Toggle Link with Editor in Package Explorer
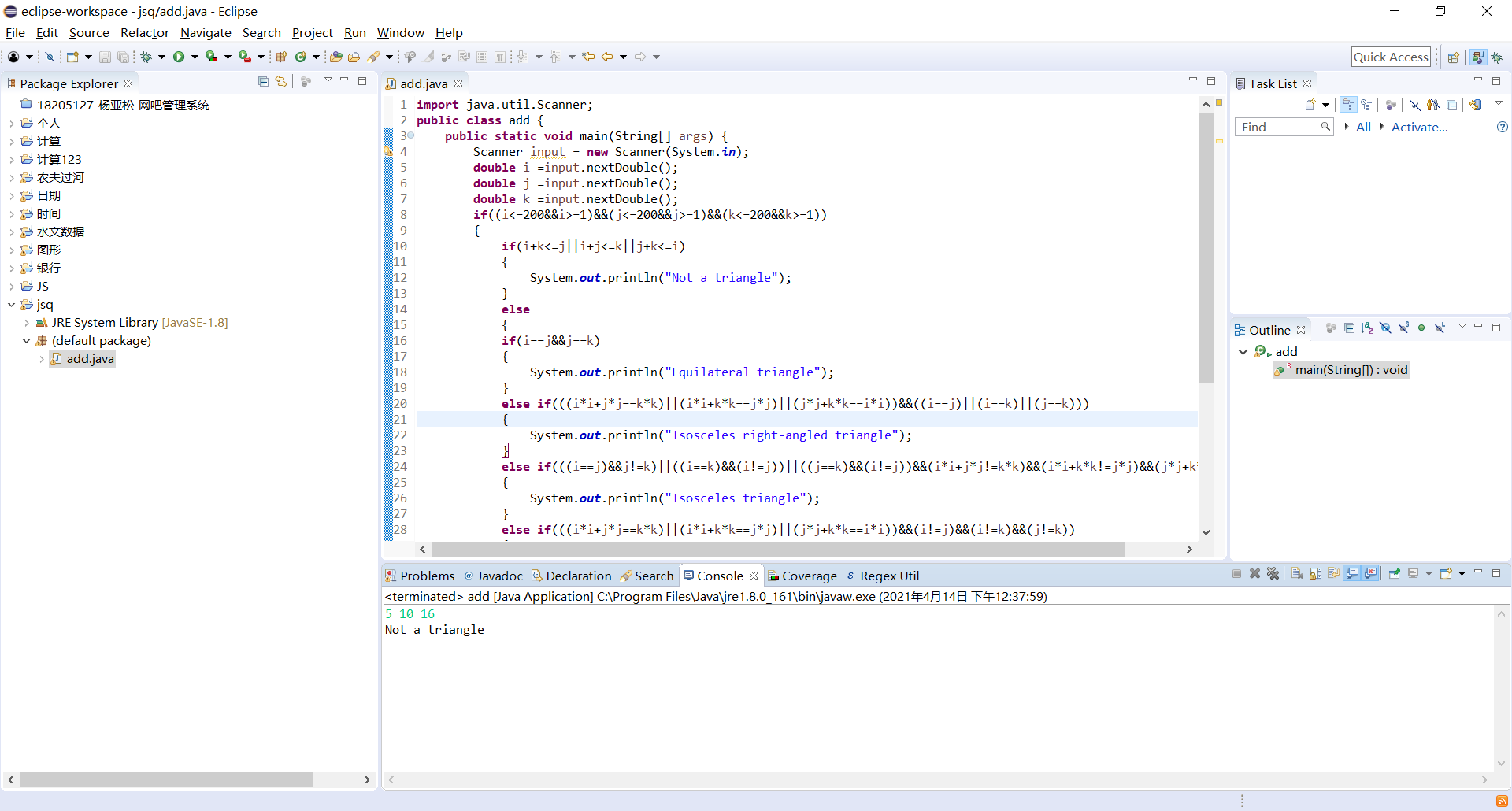The image size is (1512, 811). coord(281,82)
